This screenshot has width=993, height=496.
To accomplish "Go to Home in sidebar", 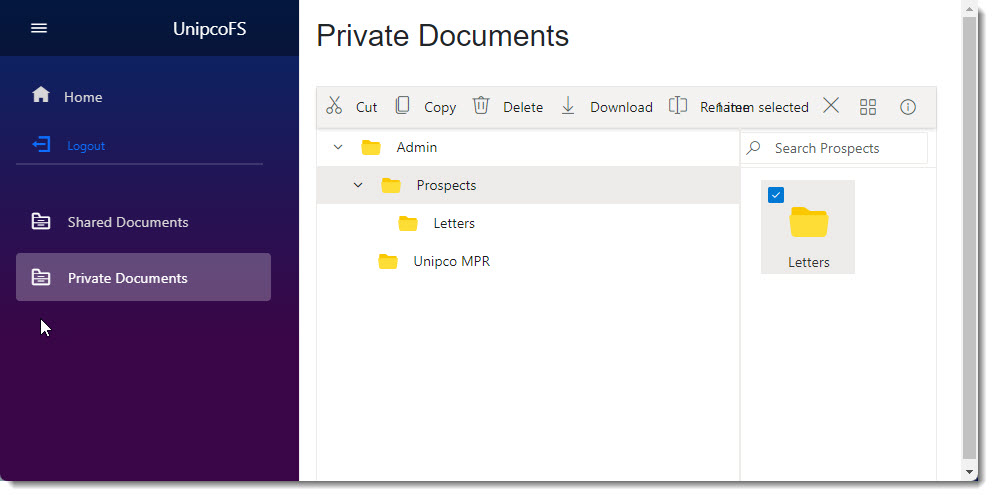I will [x=83, y=97].
